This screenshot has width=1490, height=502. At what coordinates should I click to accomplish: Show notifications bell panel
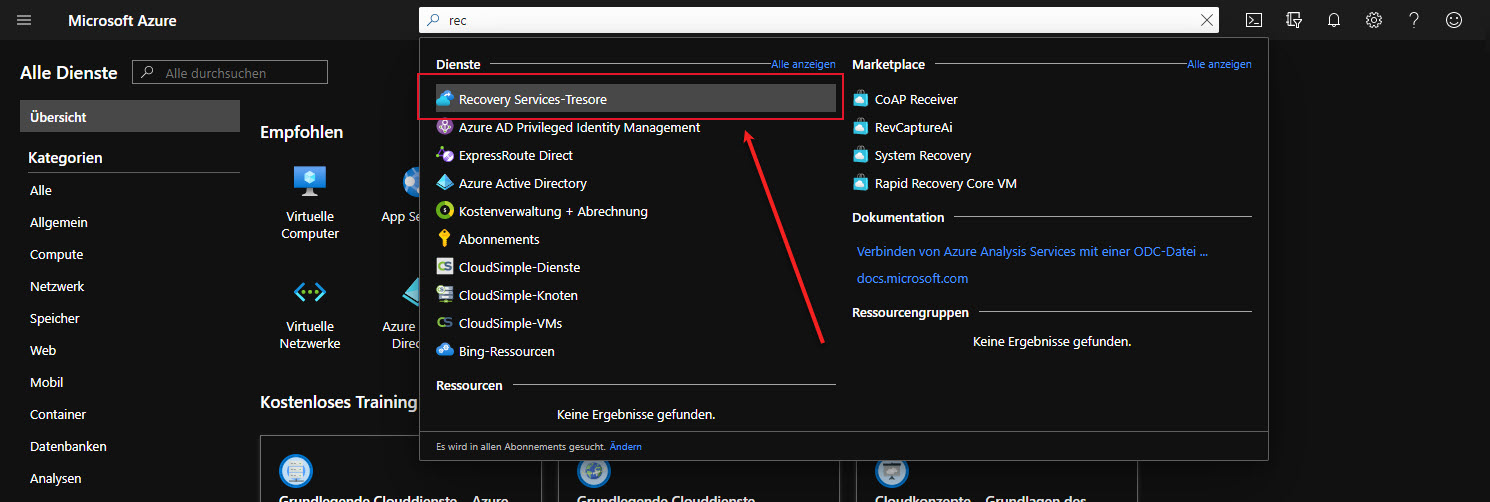(x=1334, y=20)
